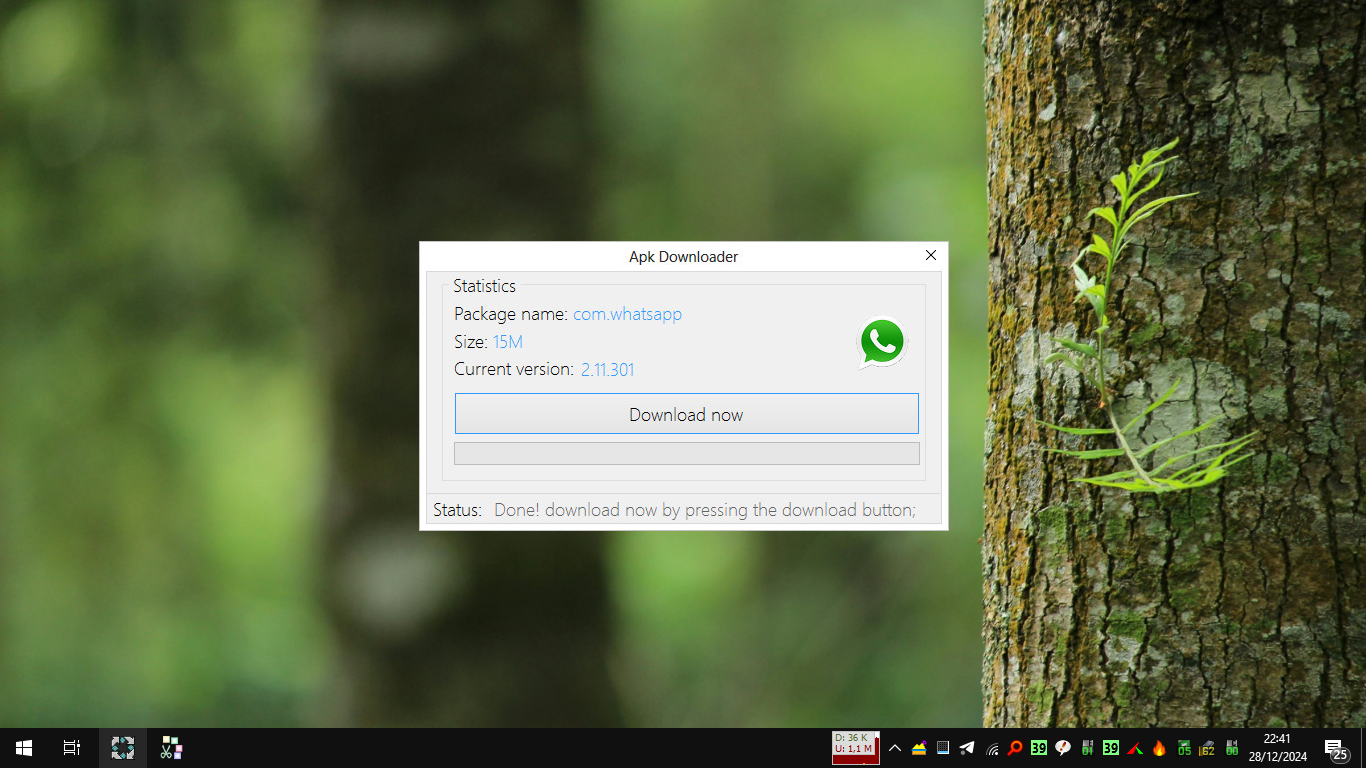Open Task View on the taskbar
This screenshot has height=768, width=1366.
tap(72, 748)
